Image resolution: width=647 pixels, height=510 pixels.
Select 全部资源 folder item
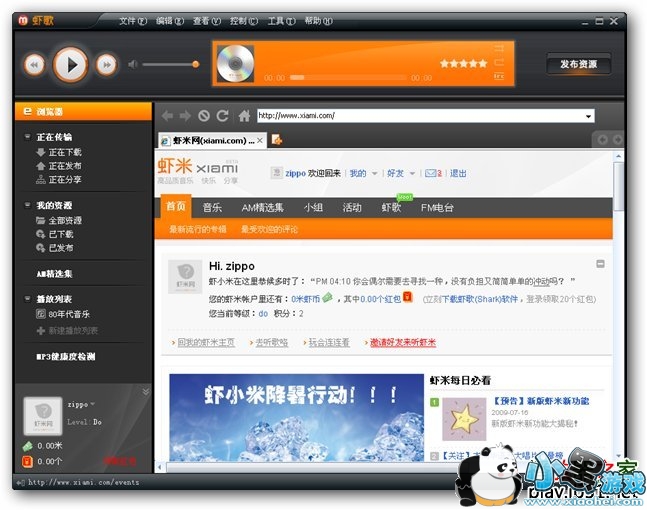tap(59, 220)
